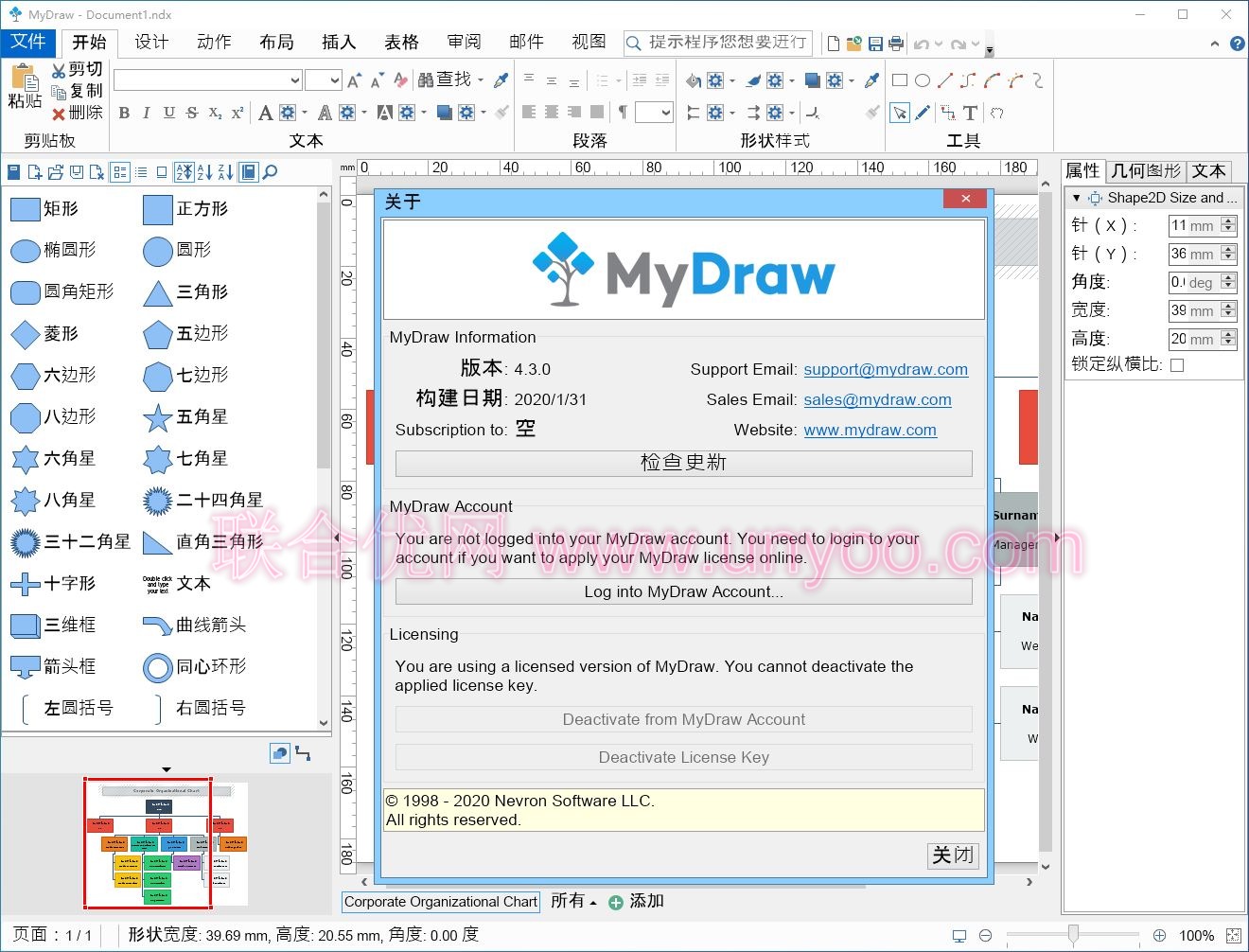Click the zoom out minus icon
1249x952 pixels.
985,936
